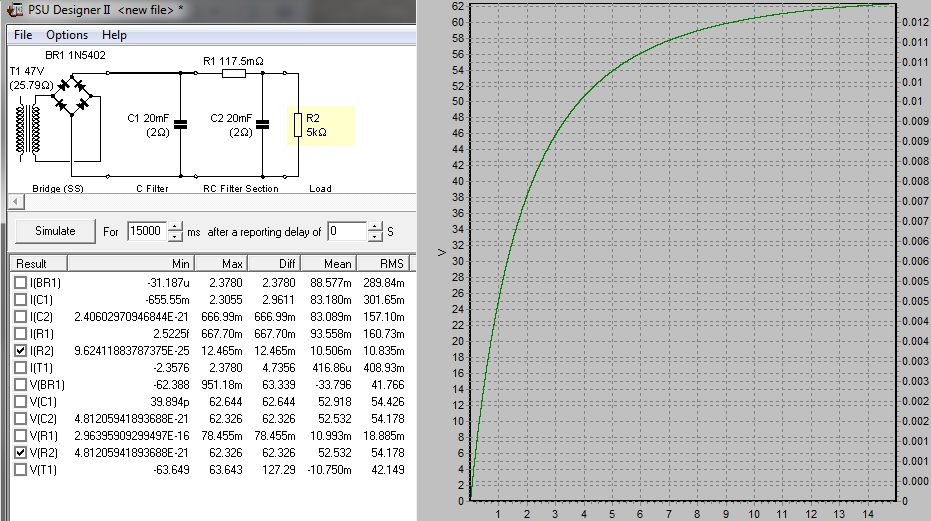The width and height of the screenshot is (931, 521).
Task: Enable the V(R1) plot checkbox
Action: pos(21,435)
